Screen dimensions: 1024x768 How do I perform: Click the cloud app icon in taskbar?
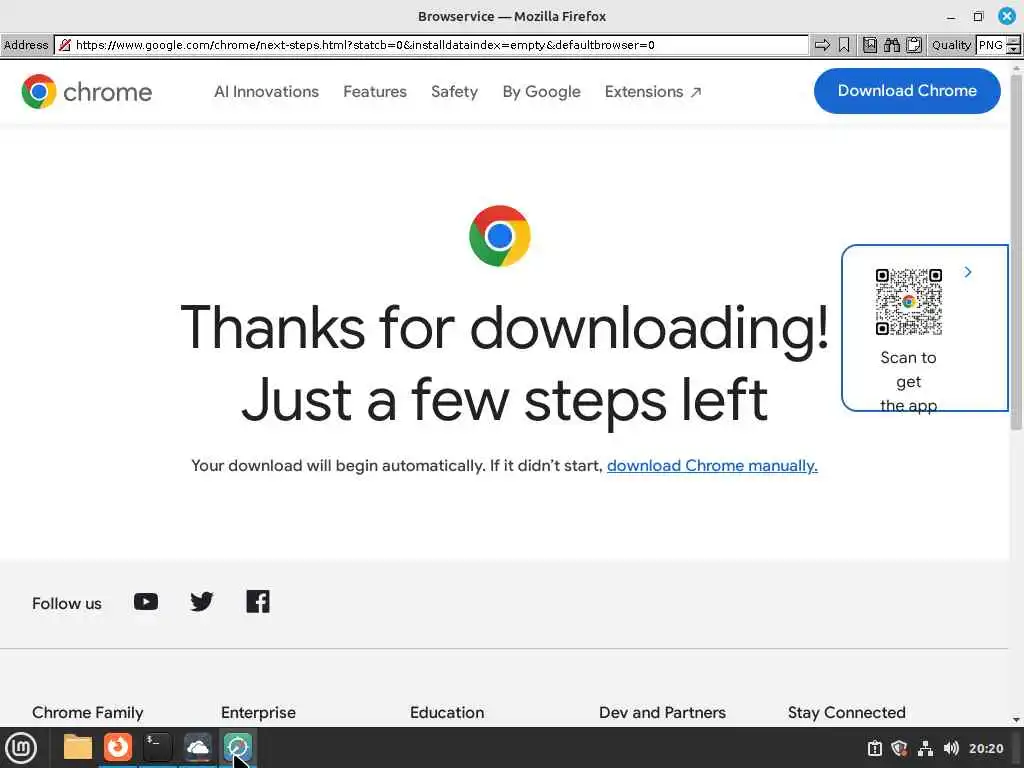tap(197, 748)
